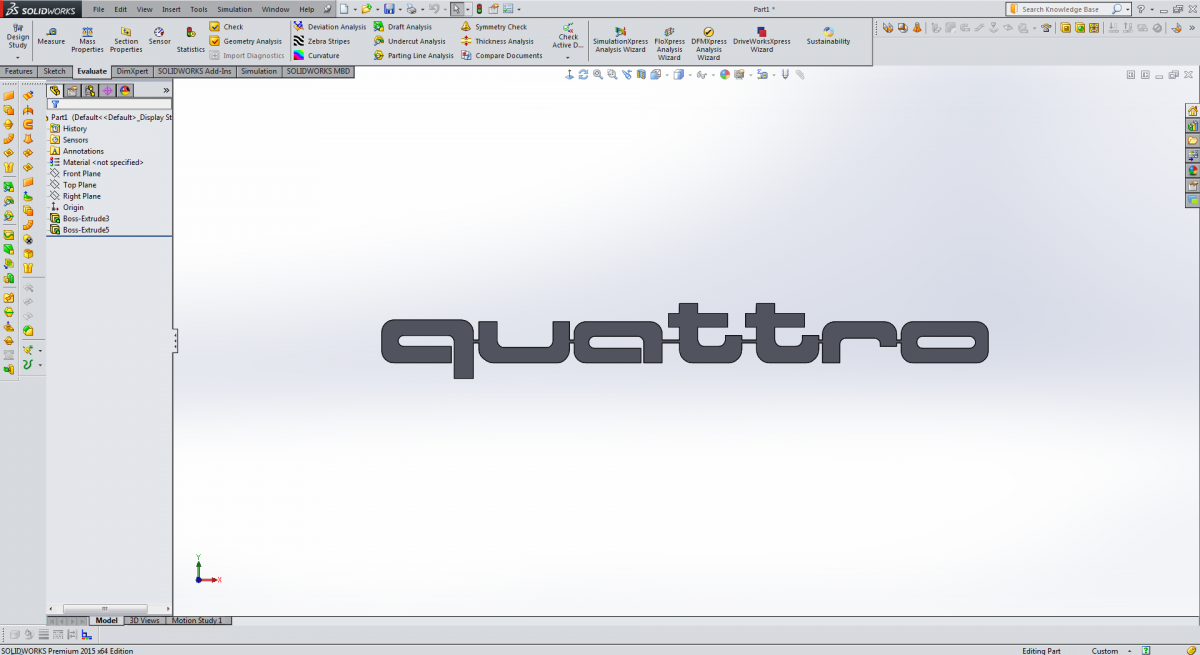Start DriveWorksXpress Wizard
The height and width of the screenshot is (655, 1200).
click(762, 42)
